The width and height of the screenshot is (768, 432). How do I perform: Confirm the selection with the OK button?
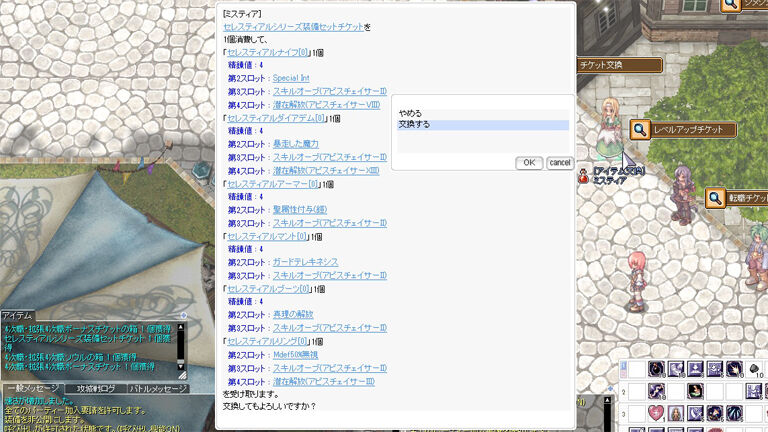[529, 163]
